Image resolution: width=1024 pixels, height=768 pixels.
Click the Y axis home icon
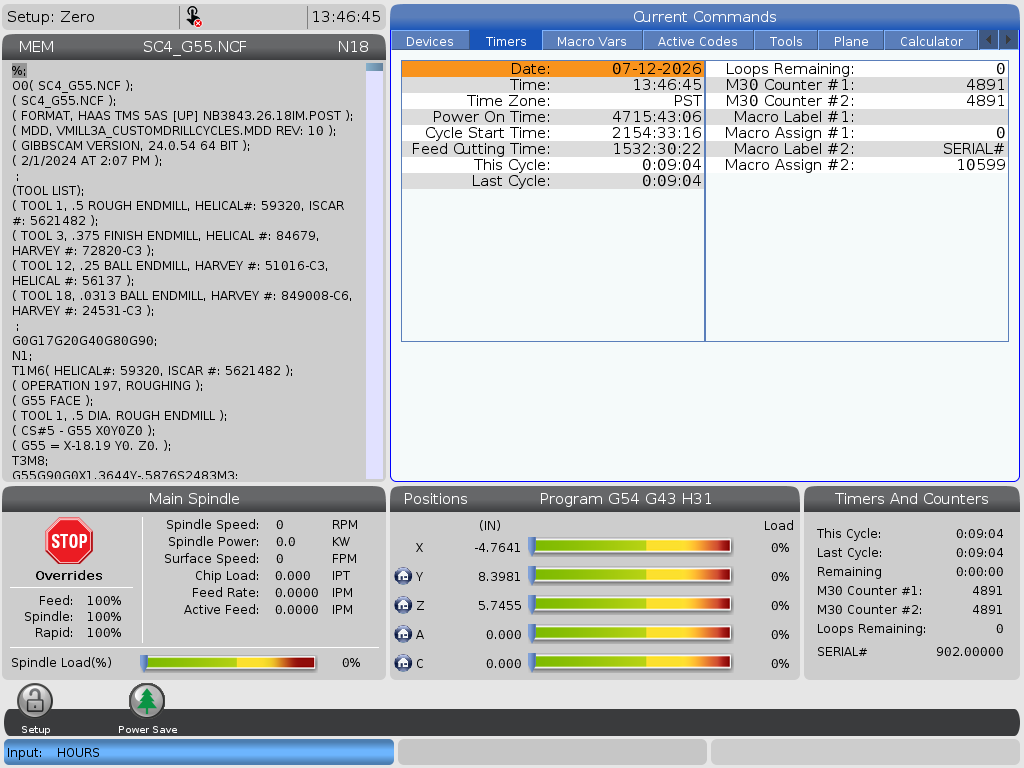404,576
